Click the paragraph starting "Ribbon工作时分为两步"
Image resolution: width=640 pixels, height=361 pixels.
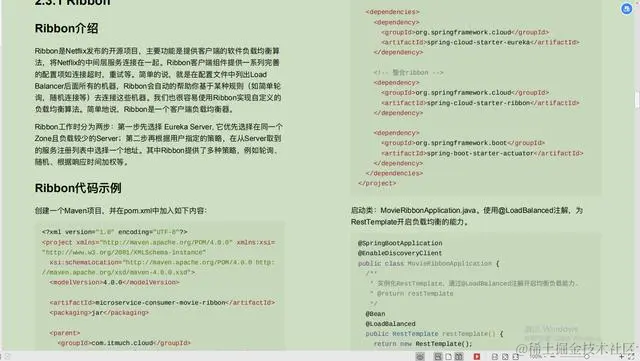(158, 144)
